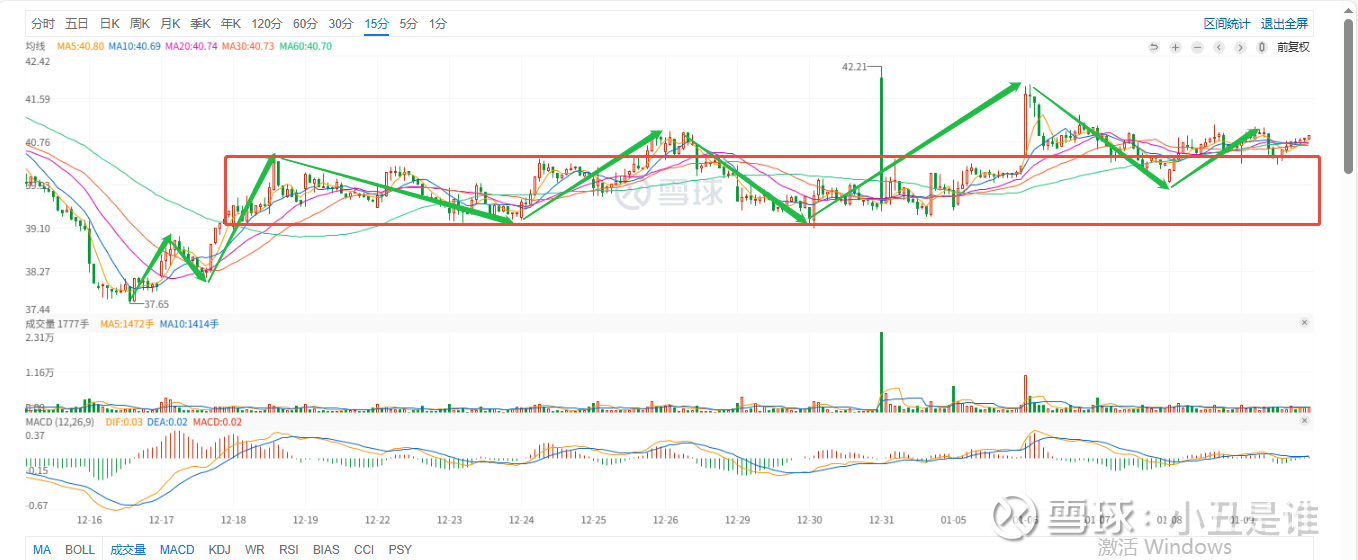Click the candlestick style icon beside 前复权
Viewport: 1358px width, 560px height.
[1262, 47]
